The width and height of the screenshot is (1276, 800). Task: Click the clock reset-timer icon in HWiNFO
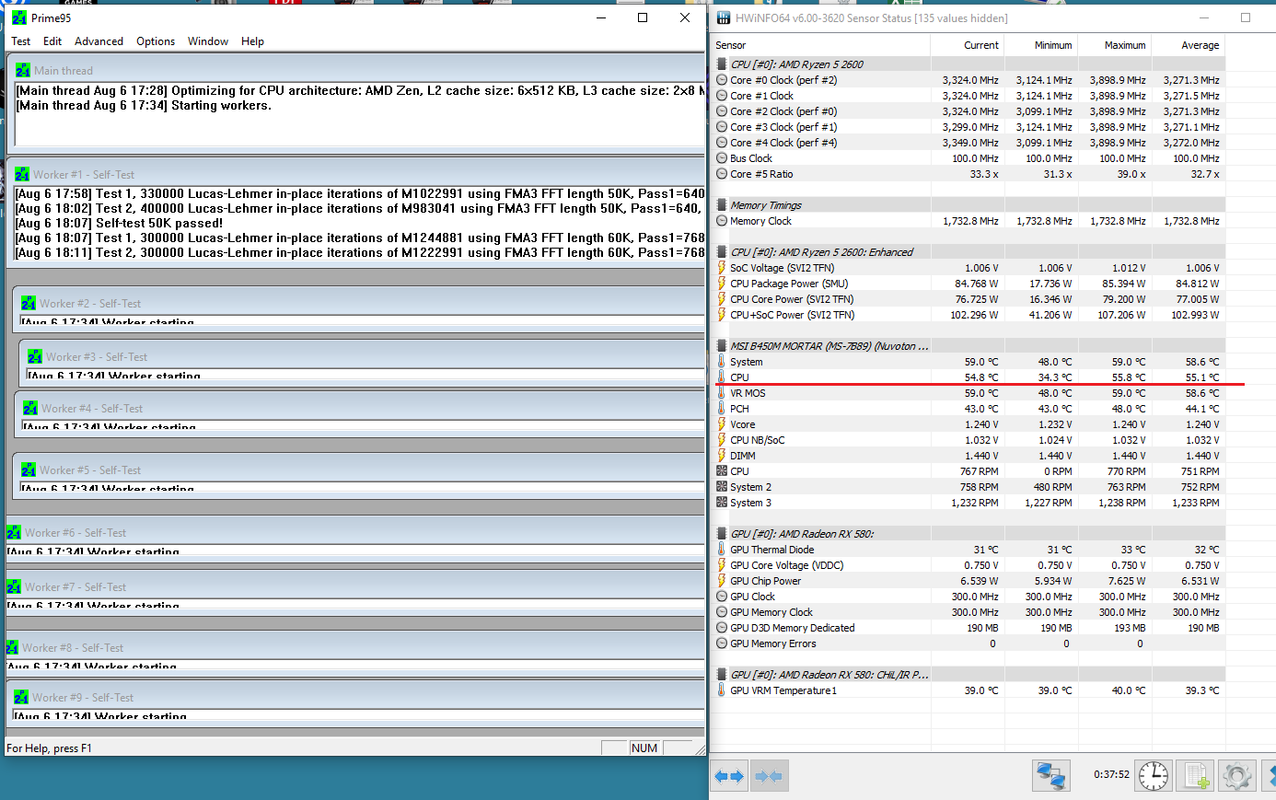1153,775
